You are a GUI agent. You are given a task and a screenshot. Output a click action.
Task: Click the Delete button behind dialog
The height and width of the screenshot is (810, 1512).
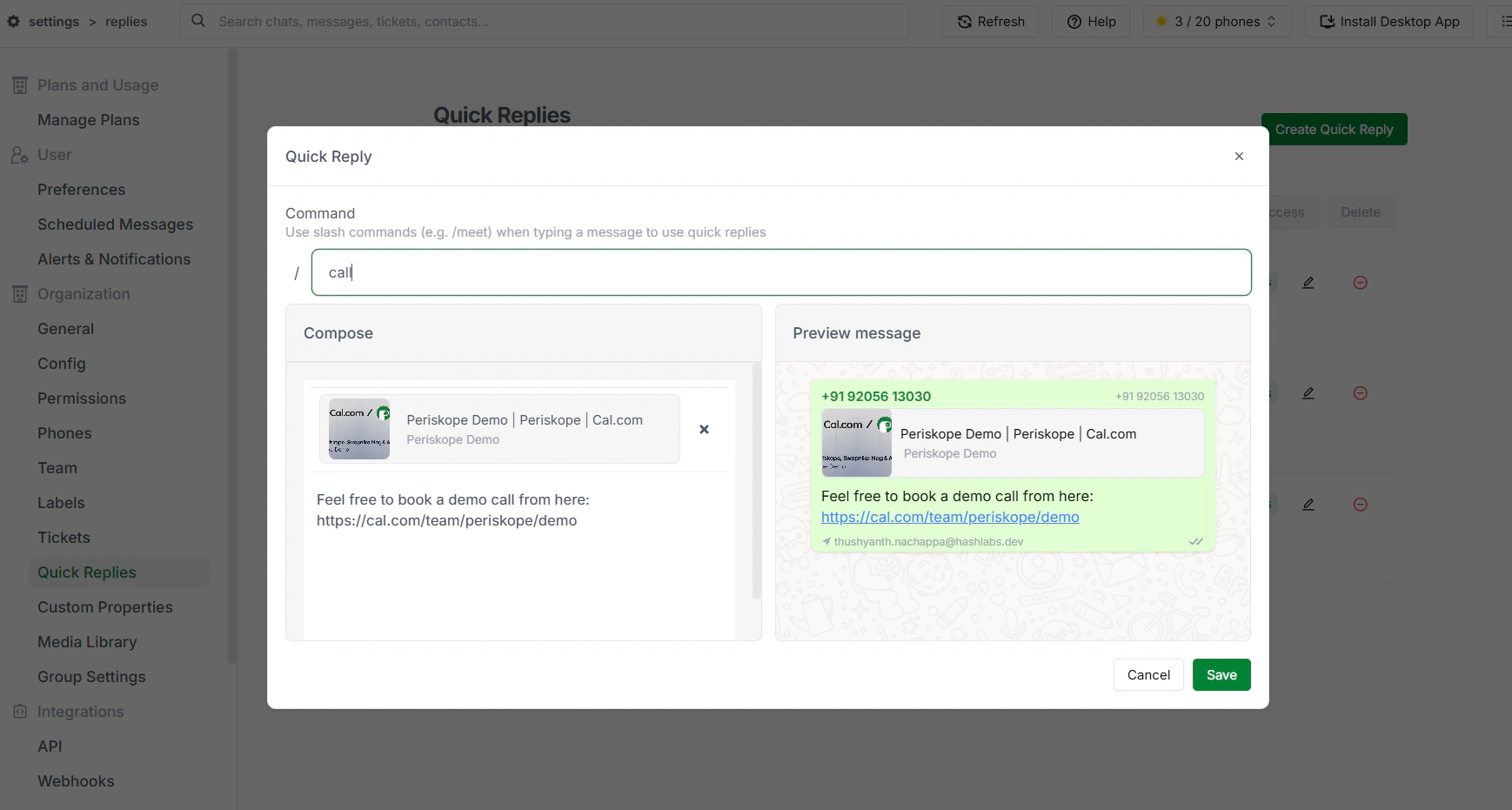click(x=1361, y=212)
